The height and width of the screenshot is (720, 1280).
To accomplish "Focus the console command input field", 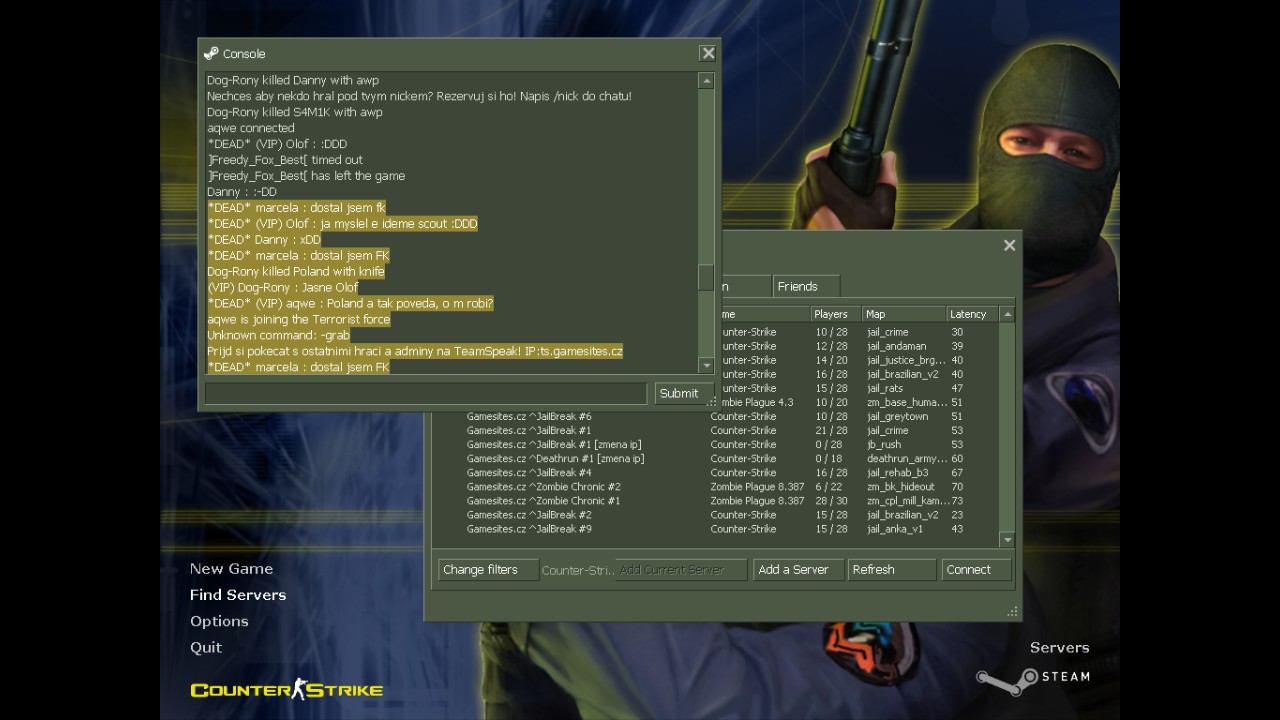I will tap(426, 393).
